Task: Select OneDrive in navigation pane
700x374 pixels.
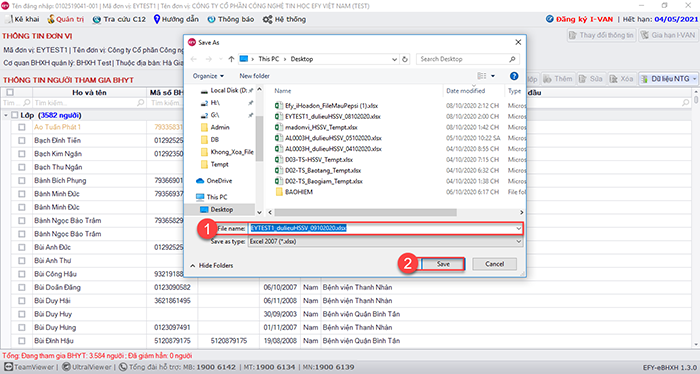Action: tap(214, 181)
